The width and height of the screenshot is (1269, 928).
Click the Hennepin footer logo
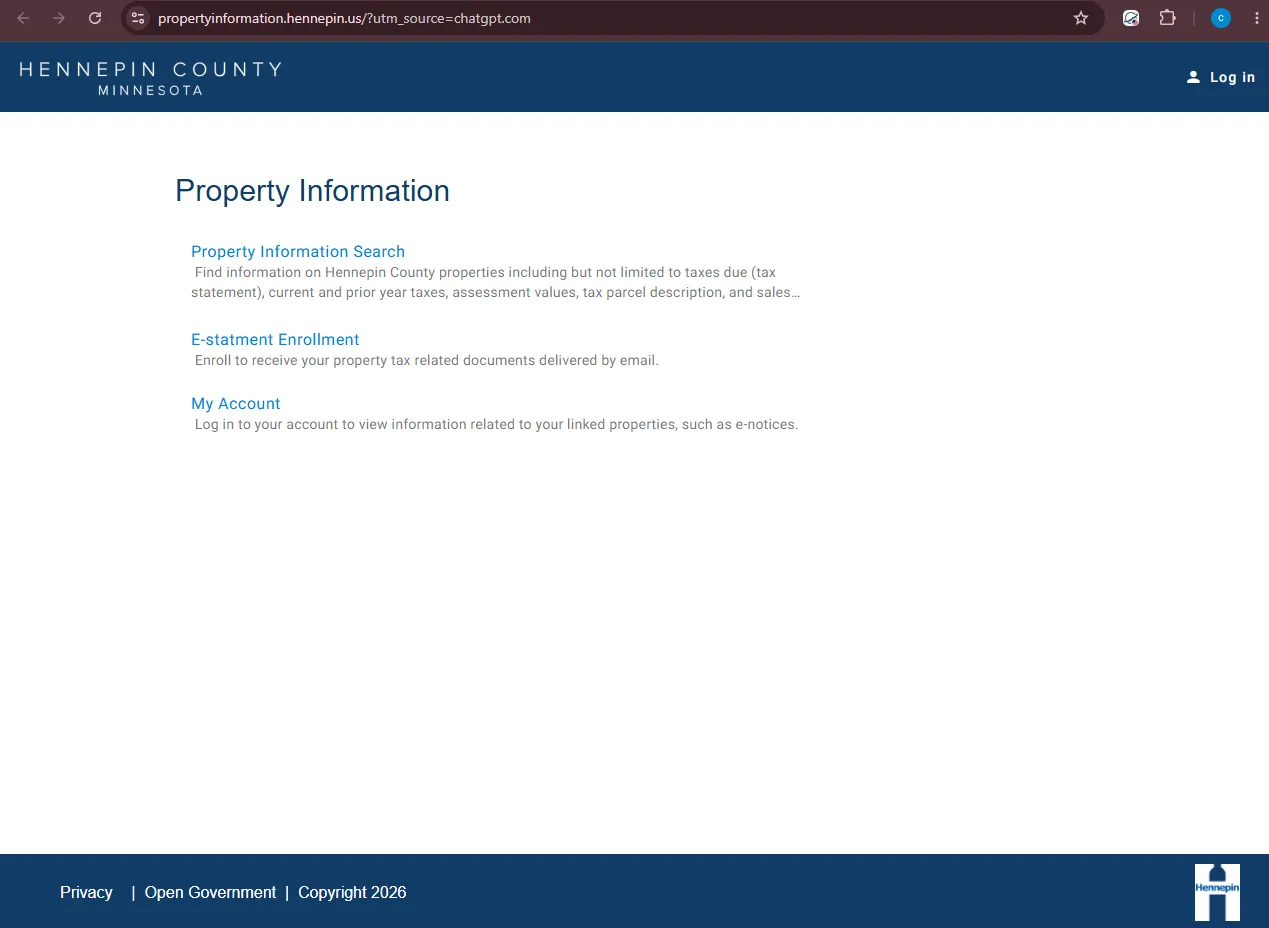point(1217,892)
